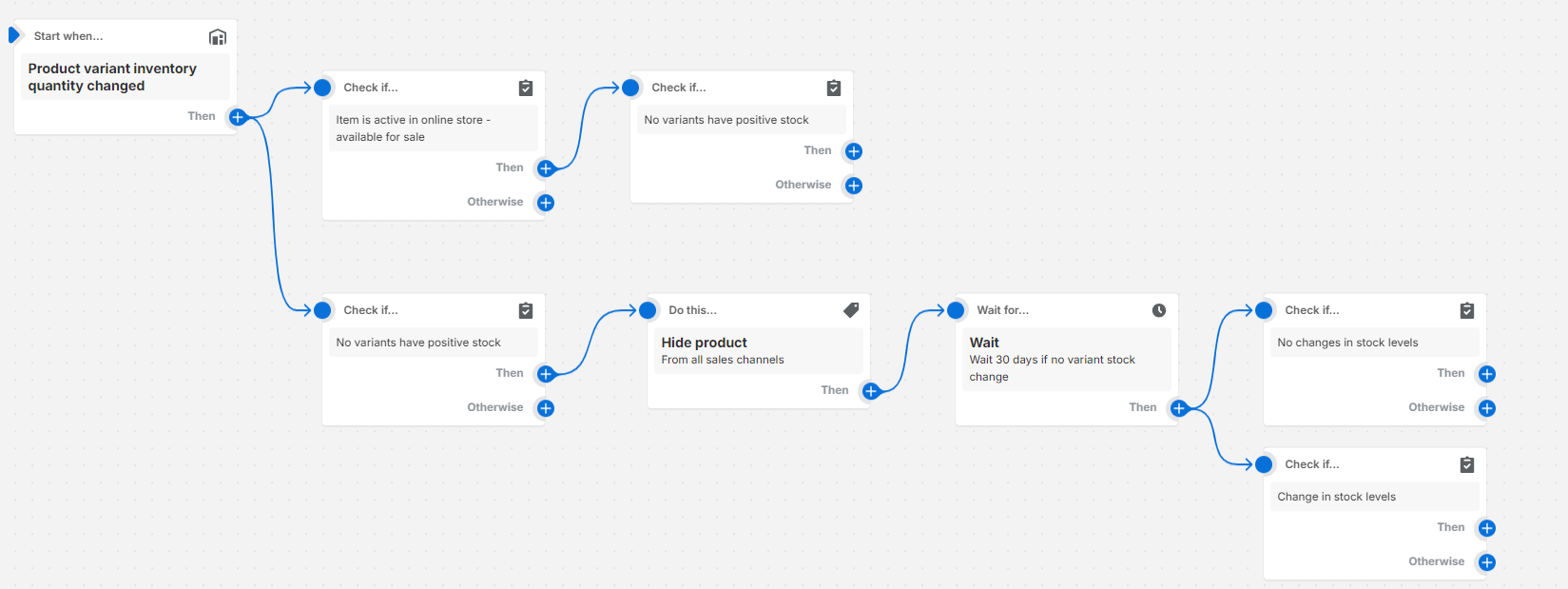Add Otherwise step on top-right 'No variants' check
Viewport: 1568px width, 589px height.
854,186
